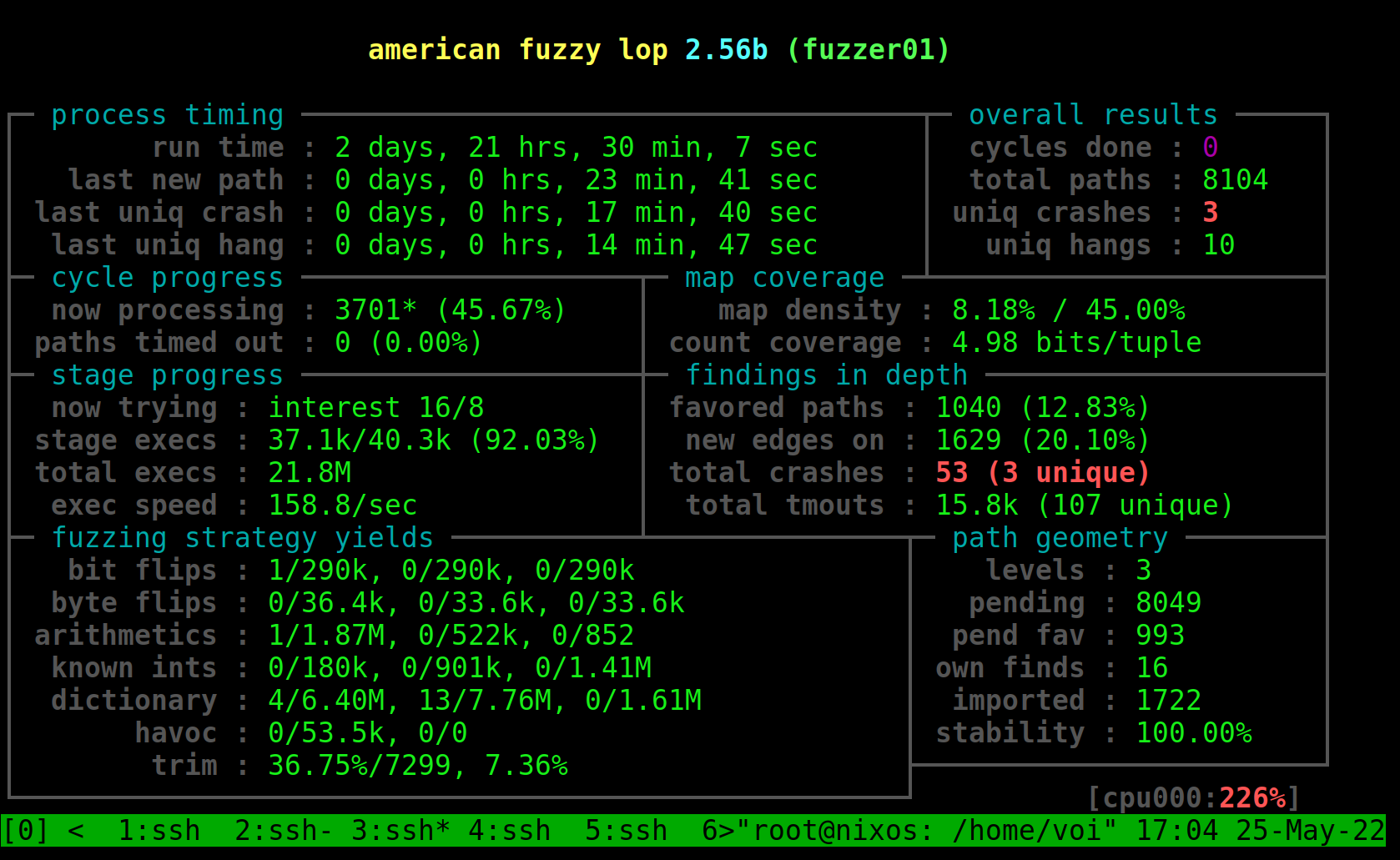Switch to tmux window 1:ssh
The height and width of the screenshot is (860, 1400).
click(159, 831)
